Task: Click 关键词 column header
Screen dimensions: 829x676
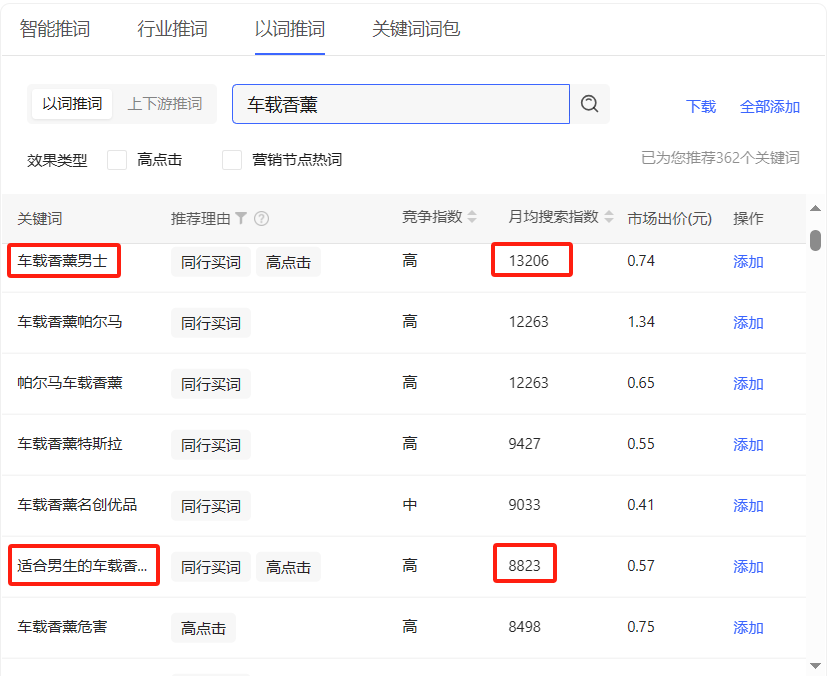Action: pyautogui.click(x=40, y=218)
